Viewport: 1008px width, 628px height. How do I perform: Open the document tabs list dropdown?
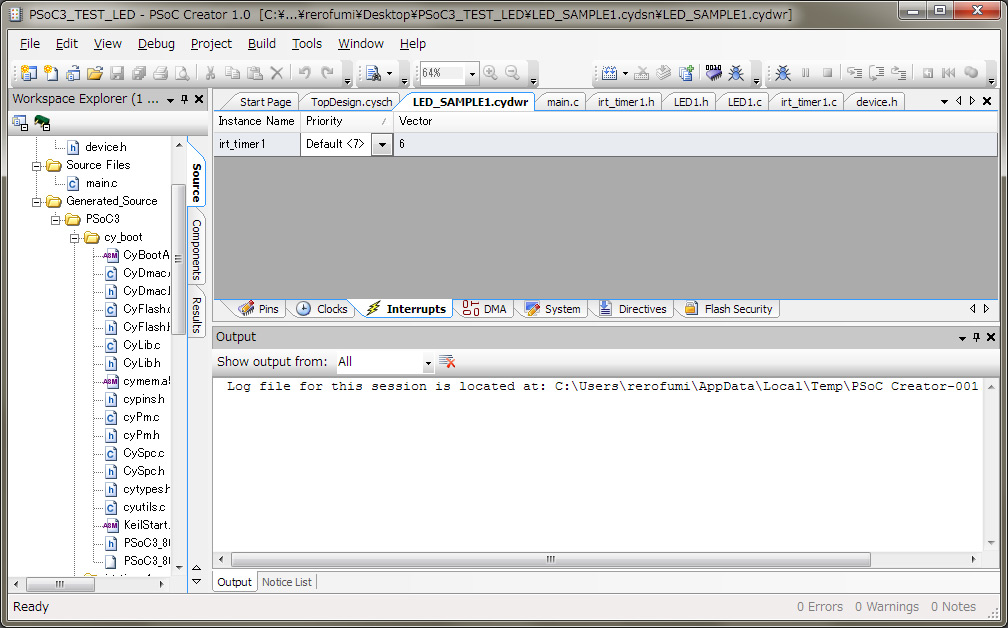(944, 102)
